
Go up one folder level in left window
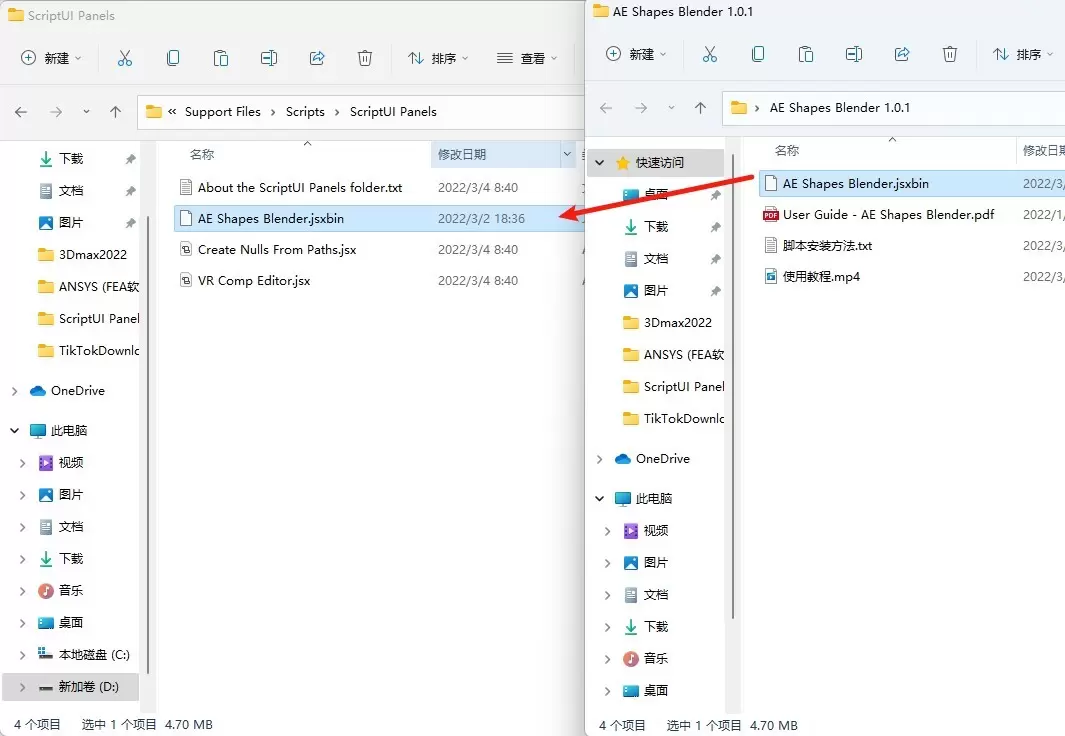click(x=116, y=112)
